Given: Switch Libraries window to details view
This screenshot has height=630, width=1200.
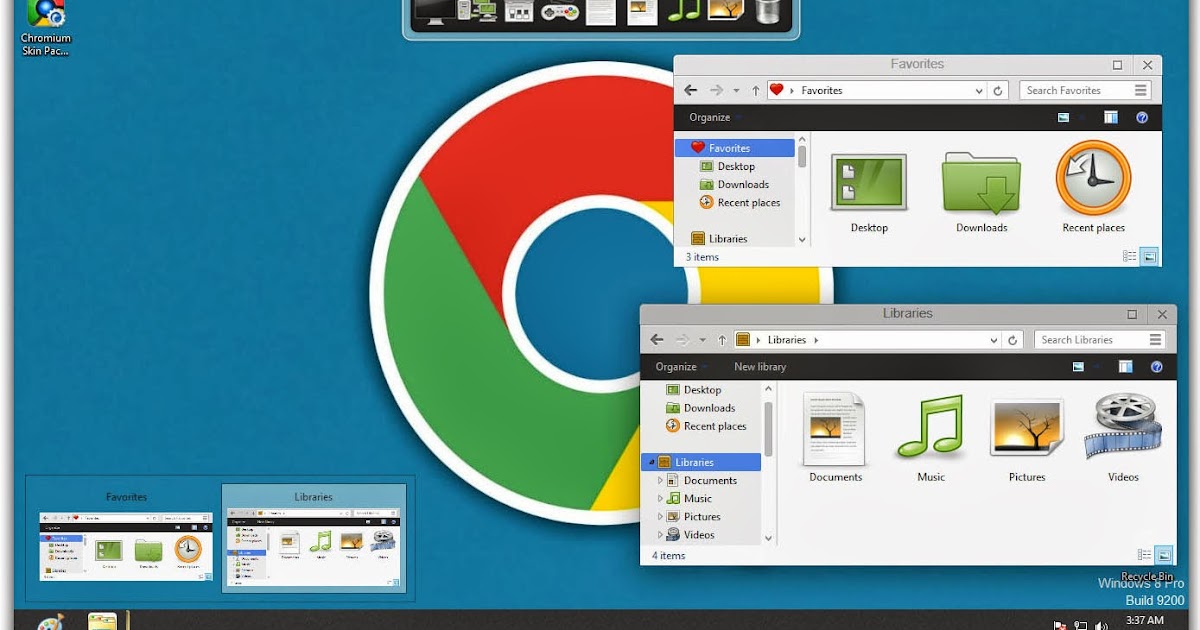Looking at the screenshot, I should coord(1145,555).
